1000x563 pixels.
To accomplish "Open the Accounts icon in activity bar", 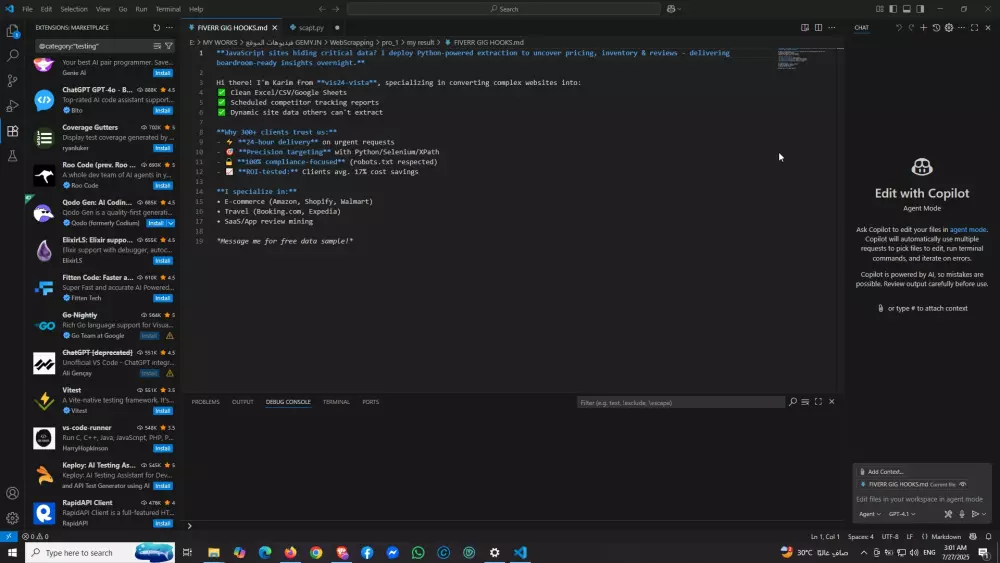I will pyautogui.click(x=12, y=493).
